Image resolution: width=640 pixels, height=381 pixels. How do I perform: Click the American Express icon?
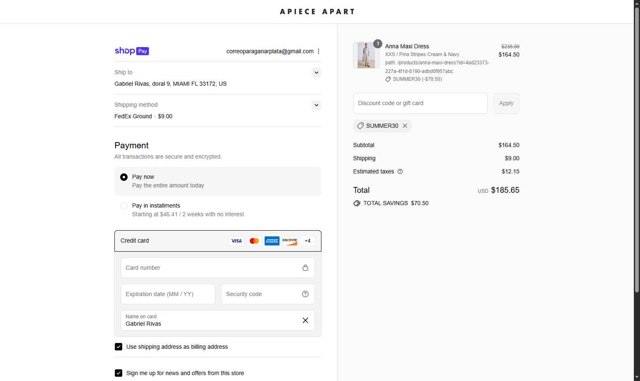(x=272, y=241)
